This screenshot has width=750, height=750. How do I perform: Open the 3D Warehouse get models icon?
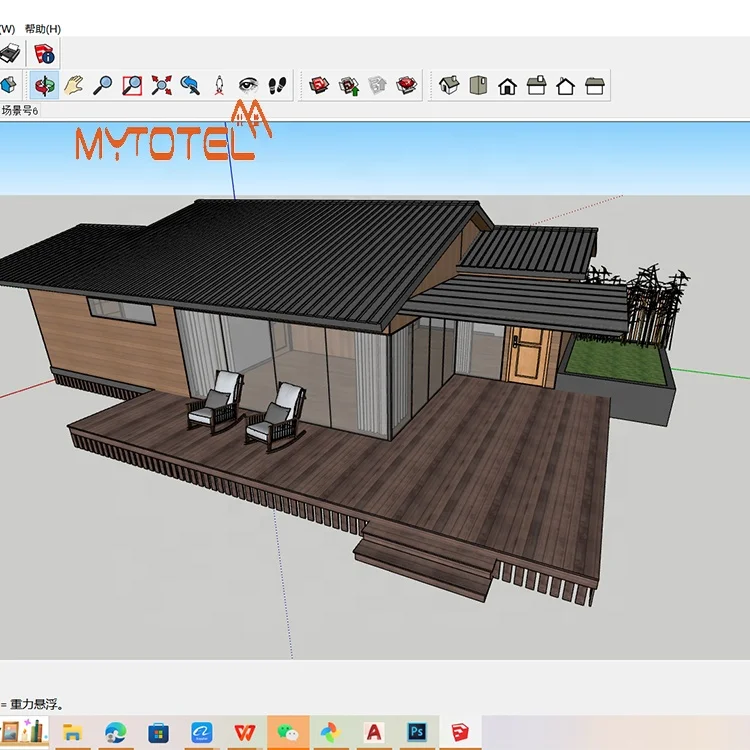[319, 85]
